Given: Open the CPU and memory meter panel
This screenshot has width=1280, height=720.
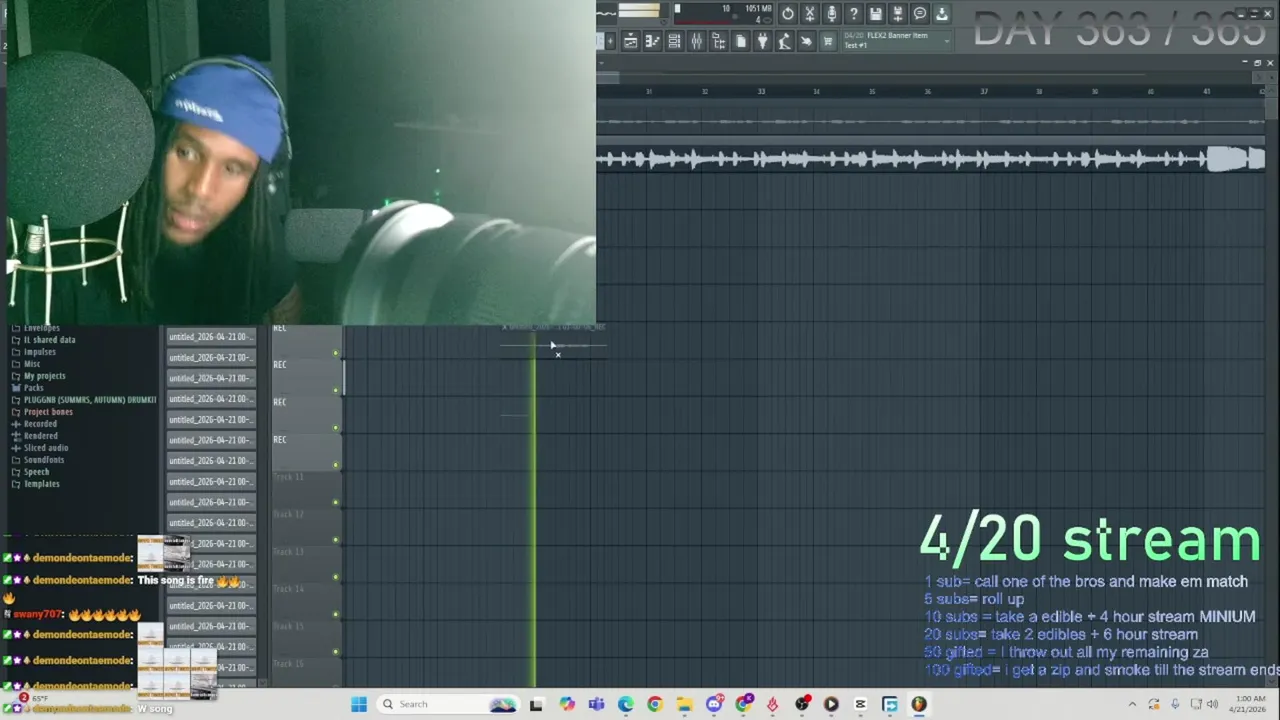Looking at the screenshot, I should click(x=723, y=13).
